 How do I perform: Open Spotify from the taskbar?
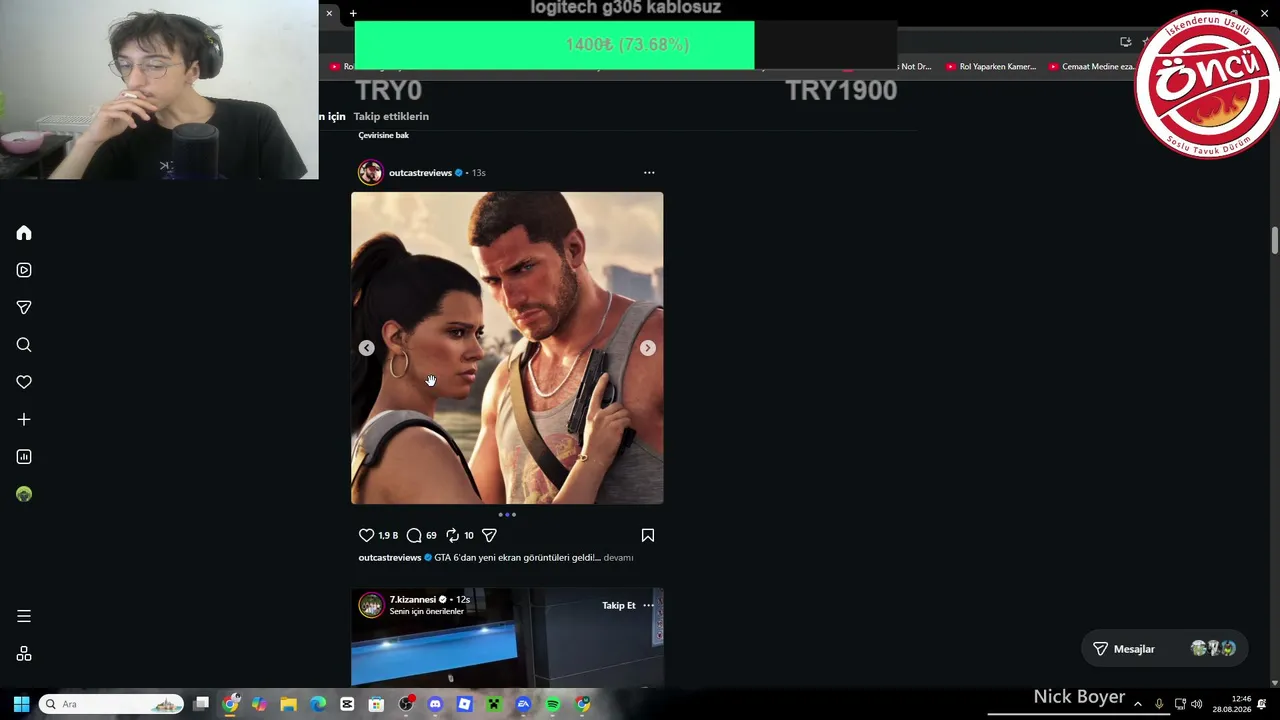(553, 704)
